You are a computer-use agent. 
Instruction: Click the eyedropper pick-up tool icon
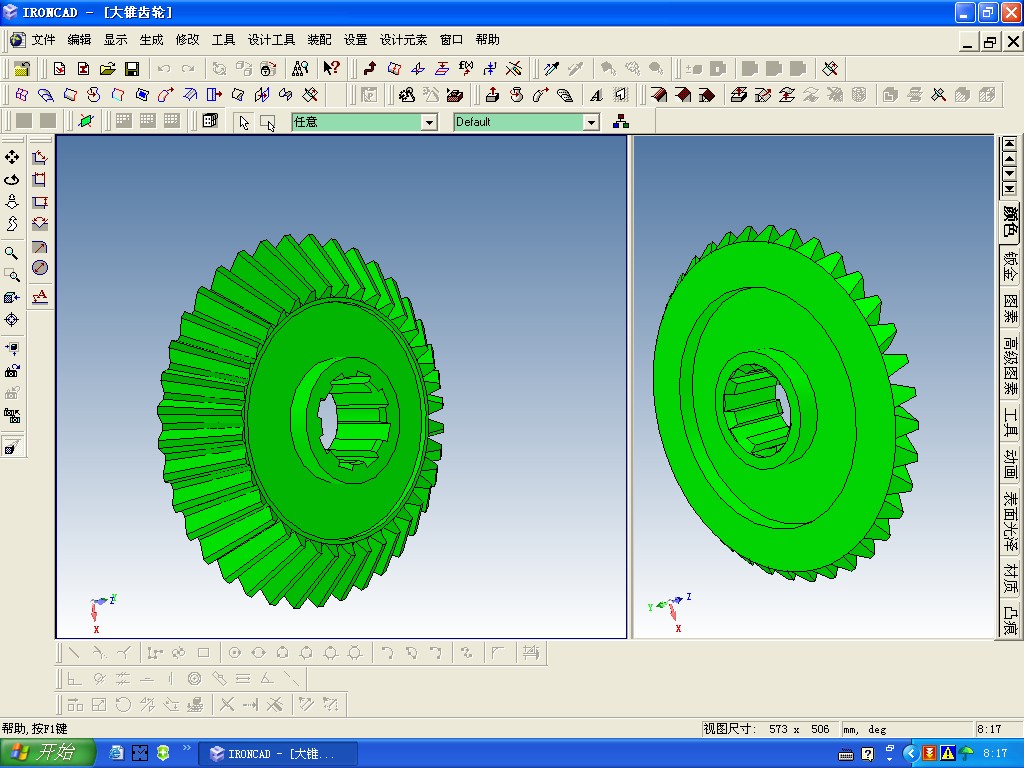coord(552,68)
